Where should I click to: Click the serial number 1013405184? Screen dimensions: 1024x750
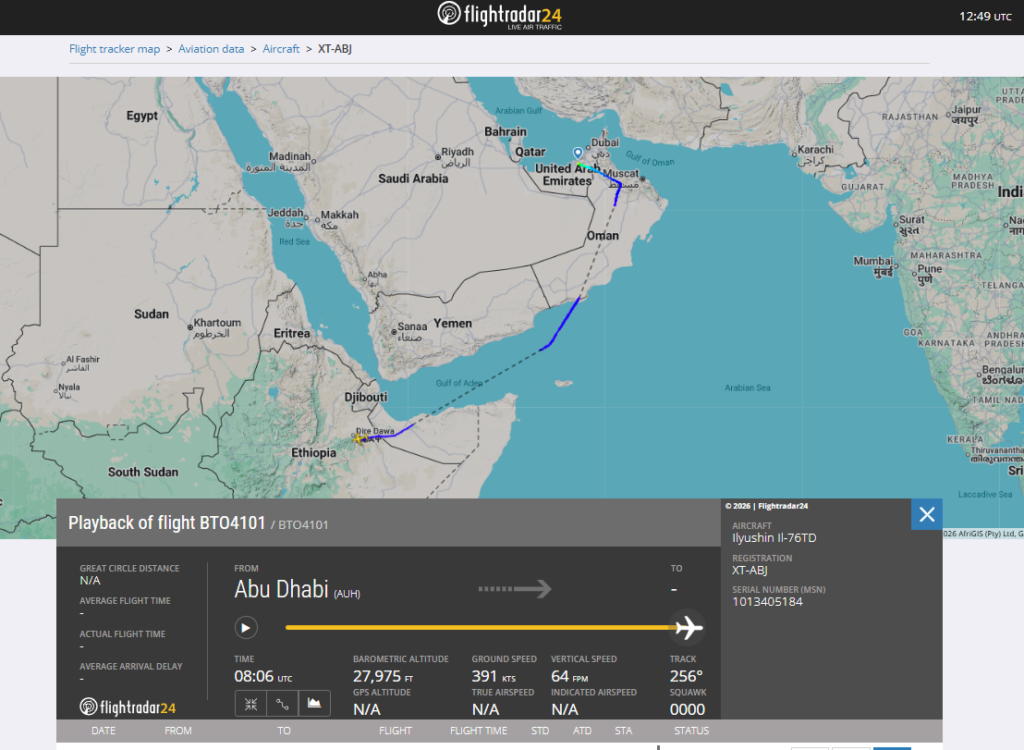pos(767,602)
